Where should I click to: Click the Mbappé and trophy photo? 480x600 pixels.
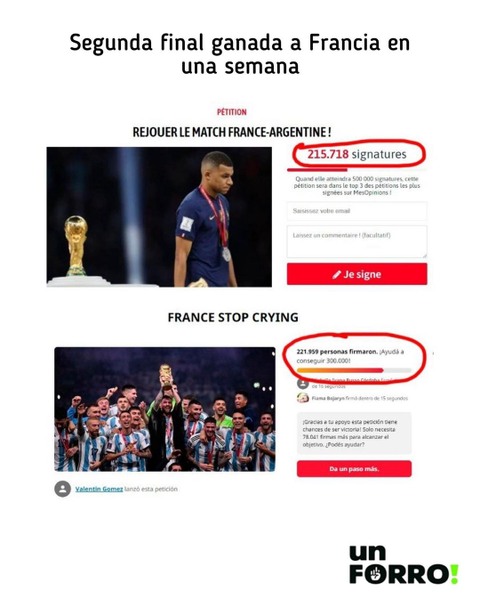(x=159, y=217)
